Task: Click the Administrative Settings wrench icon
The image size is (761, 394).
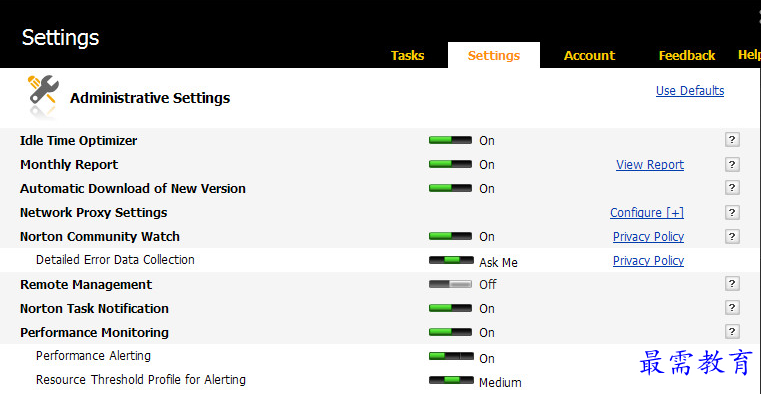Action: coord(43,92)
